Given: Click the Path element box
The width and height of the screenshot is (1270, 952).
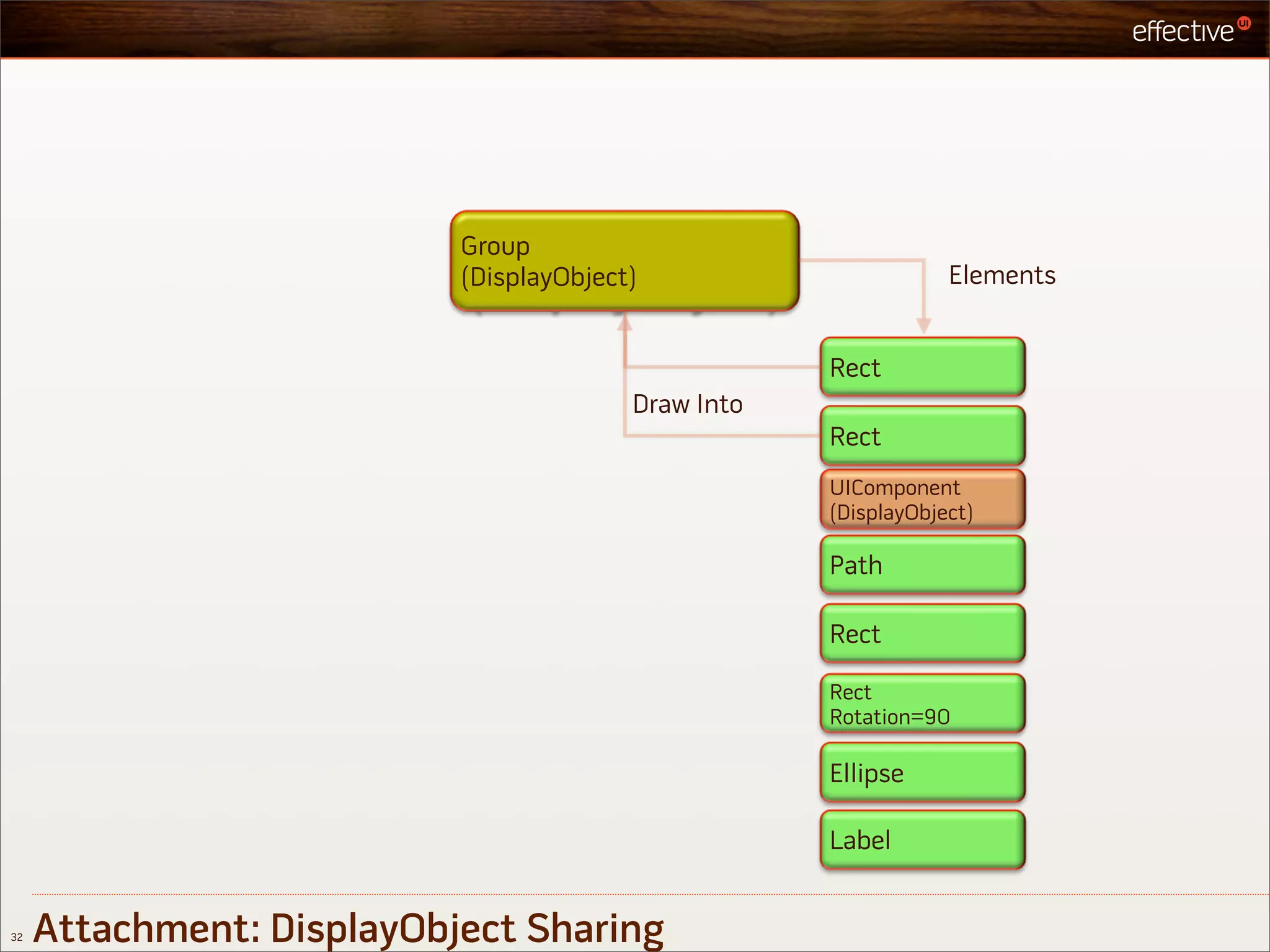Looking at the screenshot, I should [922, 565].
